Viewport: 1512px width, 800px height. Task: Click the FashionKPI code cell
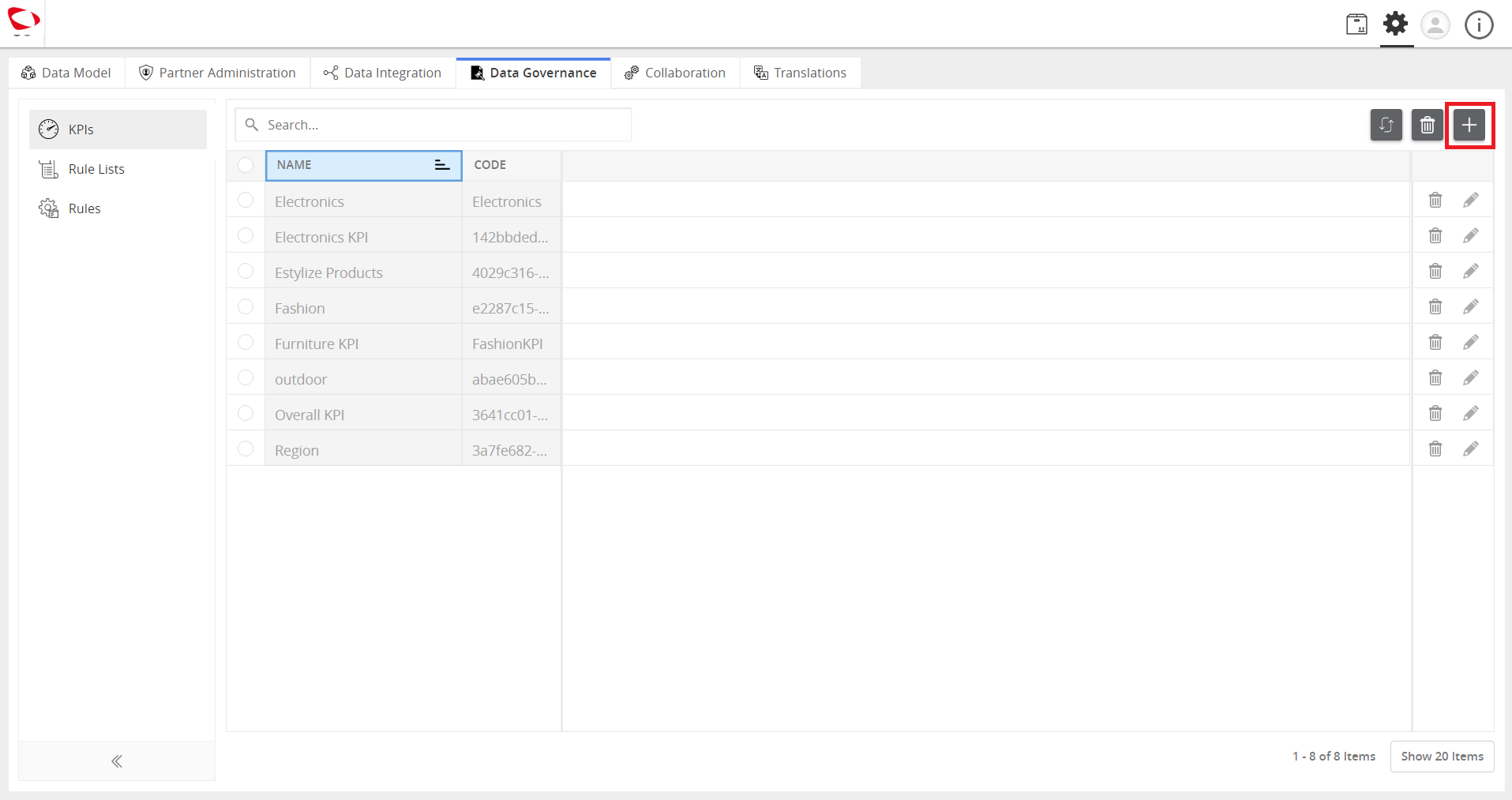[512, 344]
